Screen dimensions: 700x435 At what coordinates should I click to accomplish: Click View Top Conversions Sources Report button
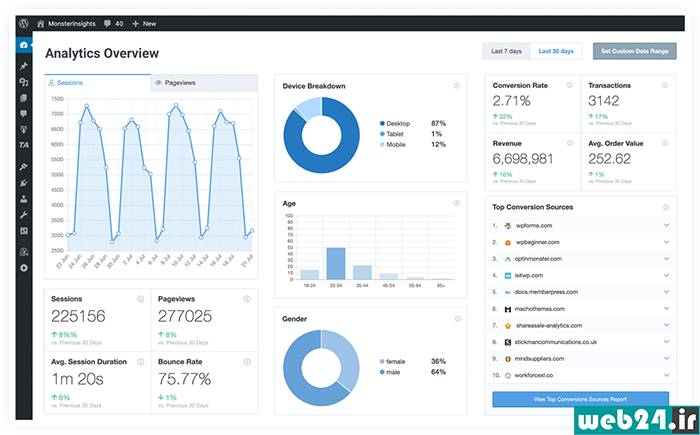[x=580, y=399]
